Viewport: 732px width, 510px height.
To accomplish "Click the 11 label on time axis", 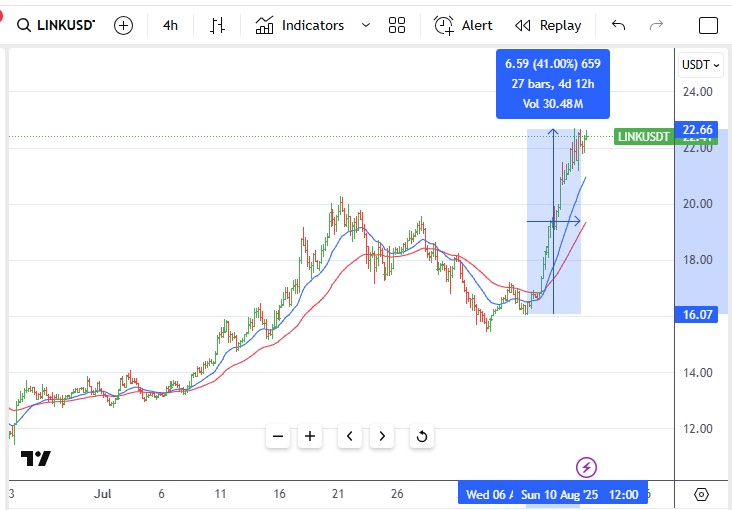I will point(220,494).
